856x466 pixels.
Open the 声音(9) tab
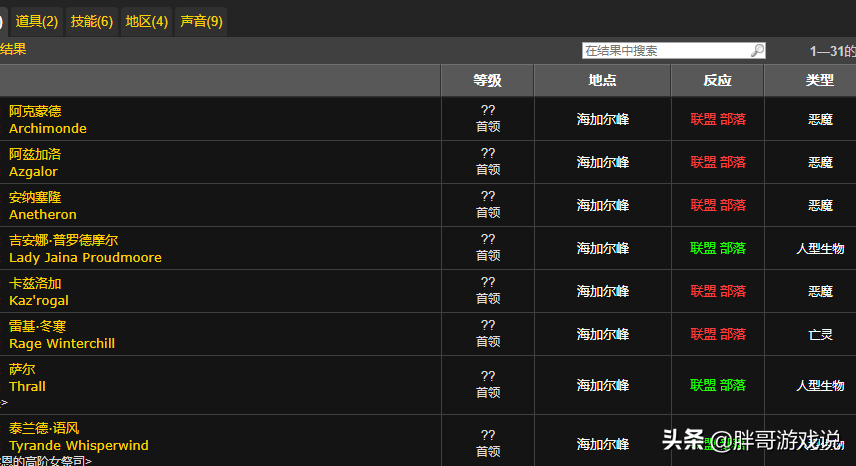click(201, 21)
